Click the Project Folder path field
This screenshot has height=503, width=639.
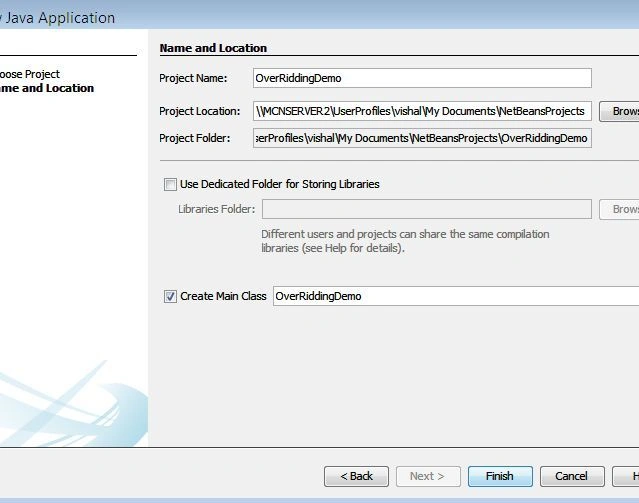point(422,138)
